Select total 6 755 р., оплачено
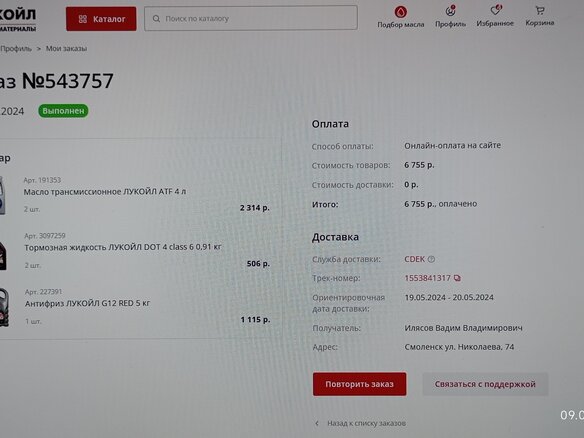 (x=441, y=204)
